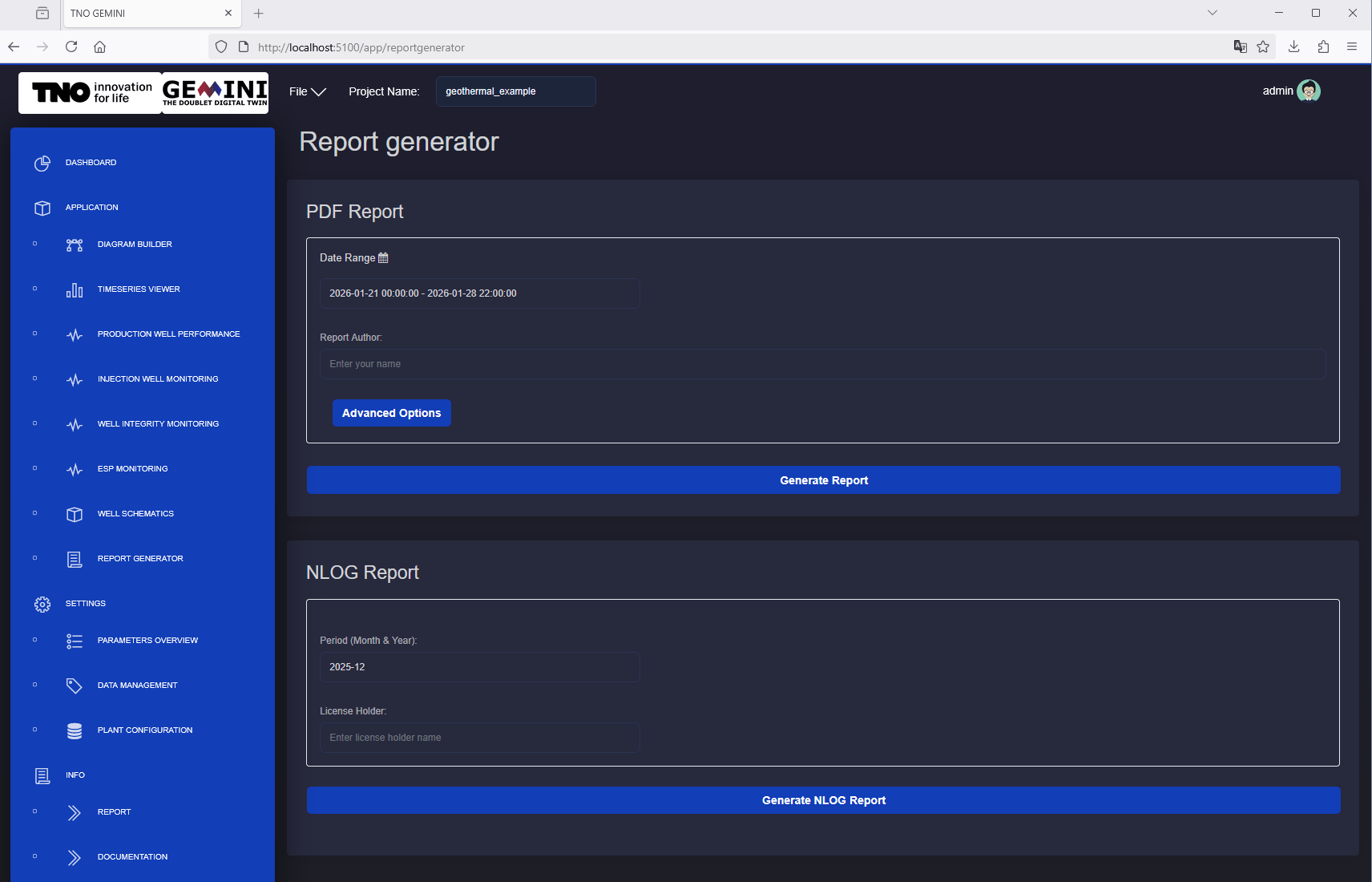Open Parameters Overview menu item
1372x882 pixels.
pos(147,641)
